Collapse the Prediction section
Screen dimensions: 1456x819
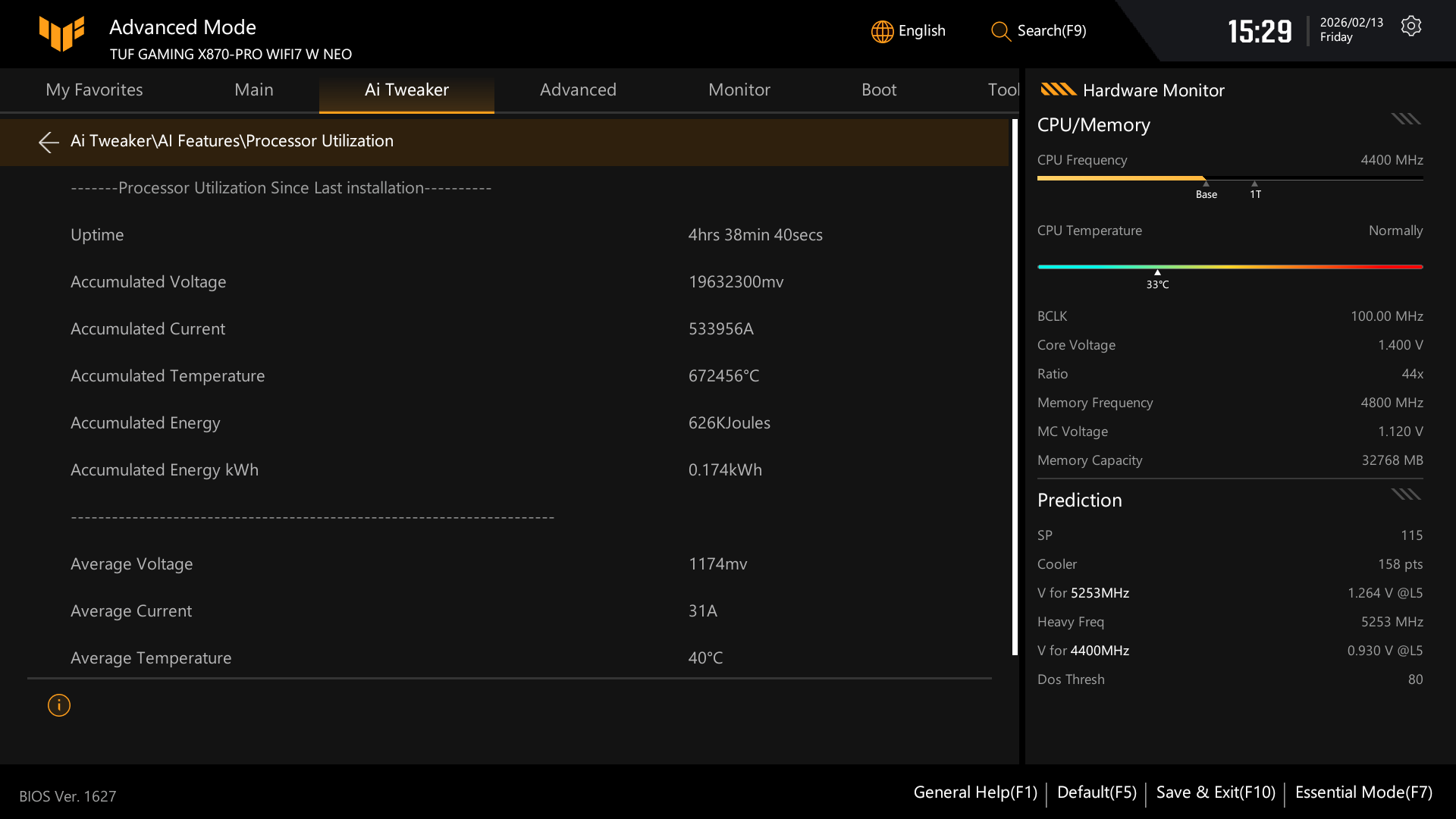point(1405,494)
